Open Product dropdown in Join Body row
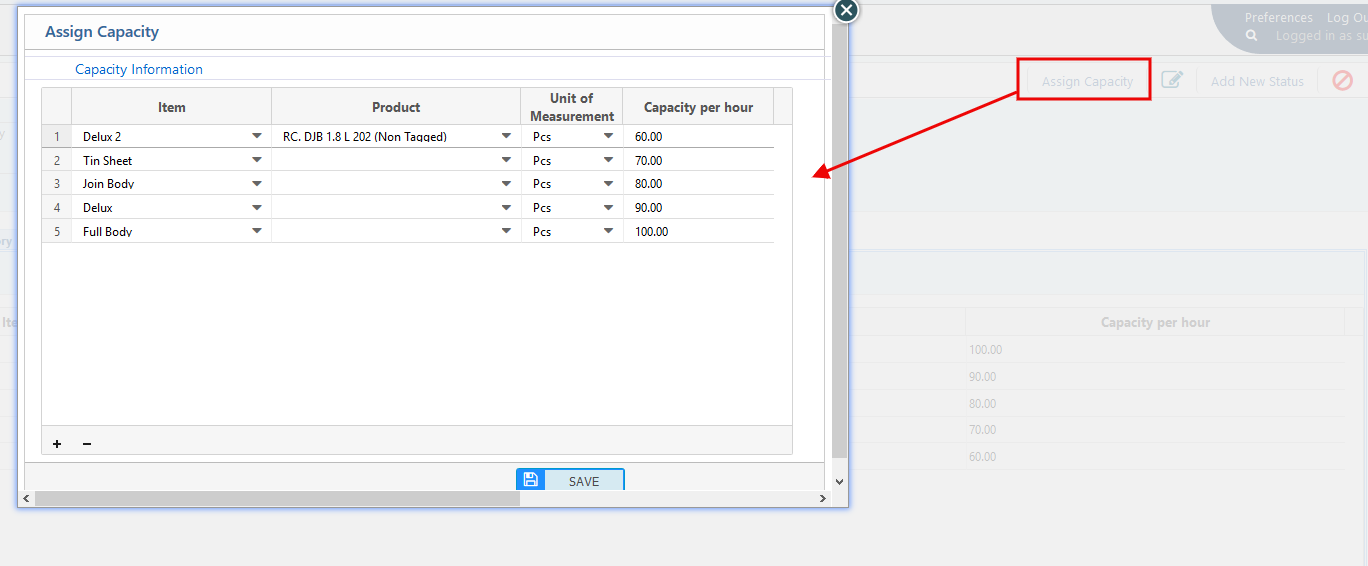 click(506, 184)
